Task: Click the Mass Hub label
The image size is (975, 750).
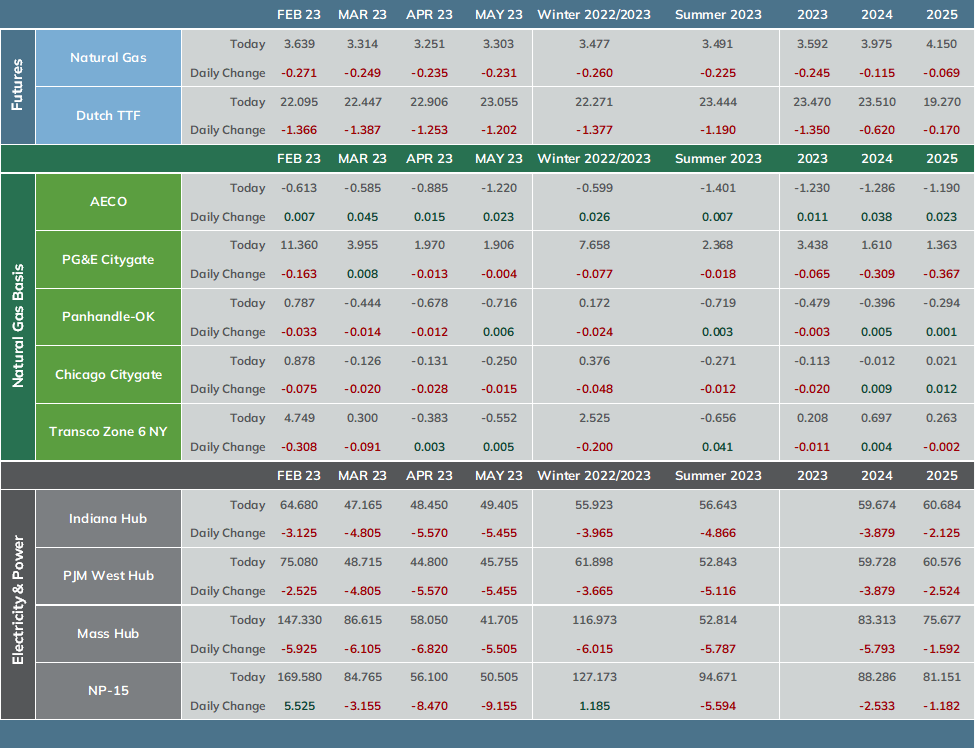Action: (108, 634)
